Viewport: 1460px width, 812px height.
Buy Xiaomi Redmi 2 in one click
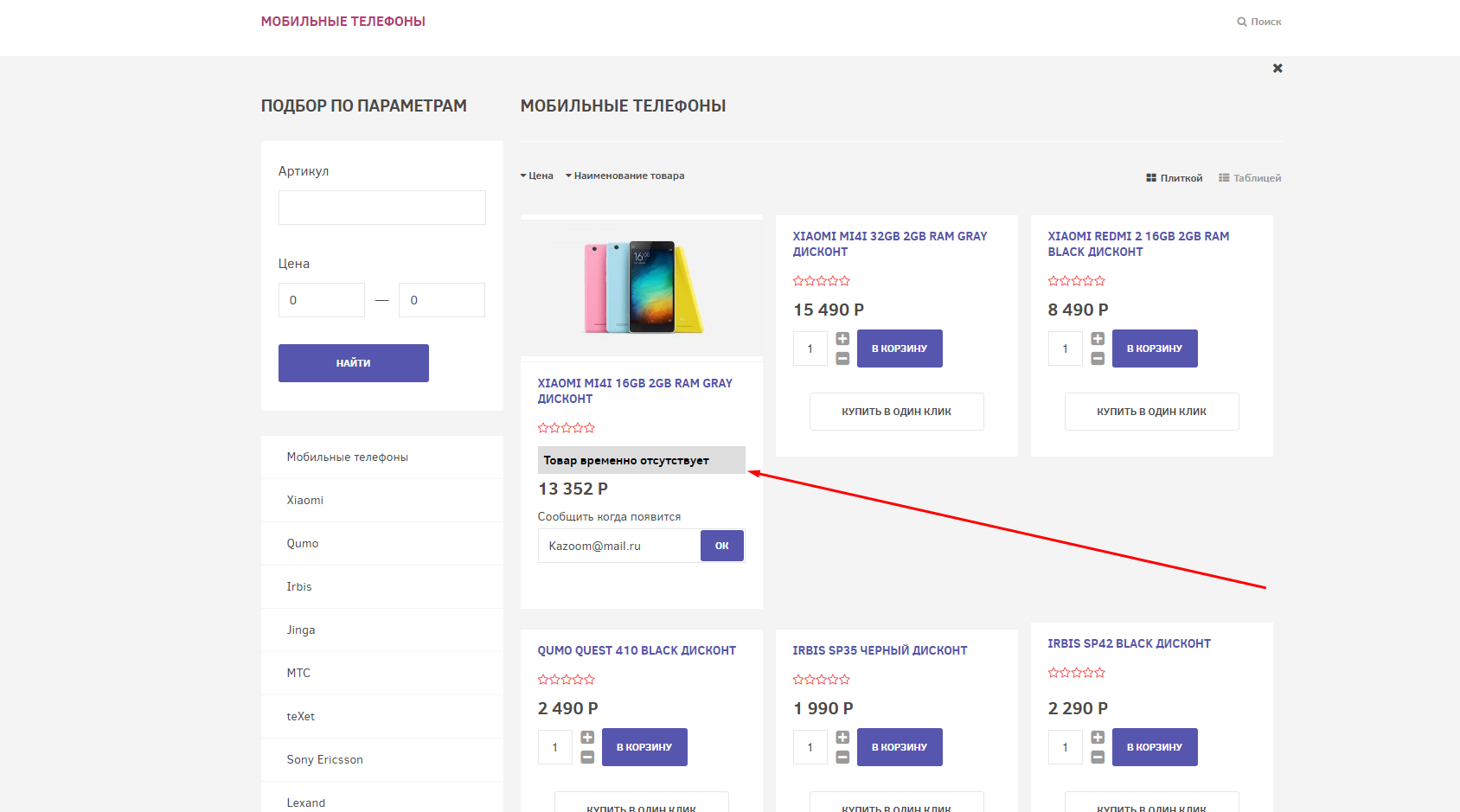[x=1152, y=412]
